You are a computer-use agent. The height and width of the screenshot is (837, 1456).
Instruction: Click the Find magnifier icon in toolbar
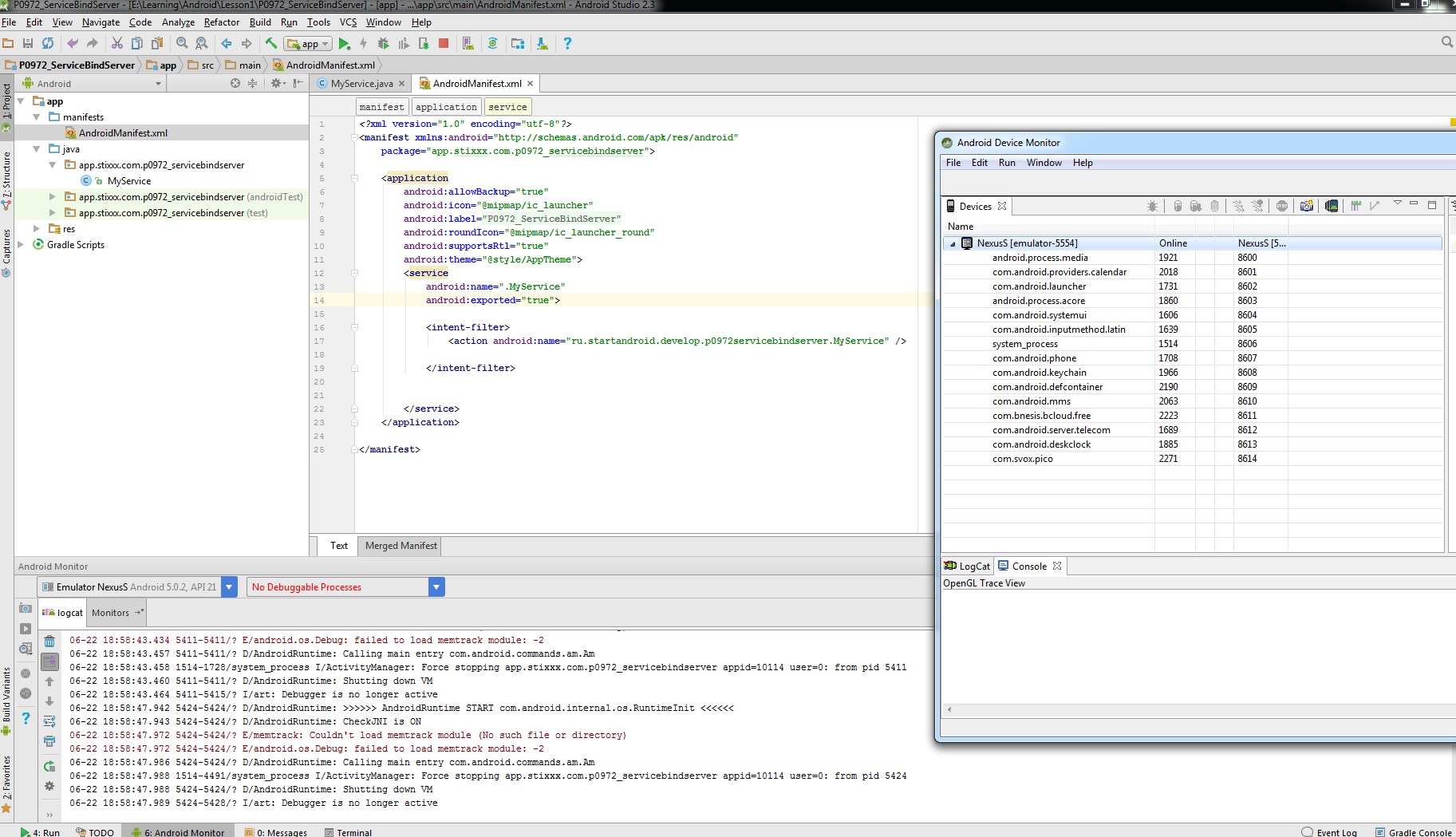[182, 43]
